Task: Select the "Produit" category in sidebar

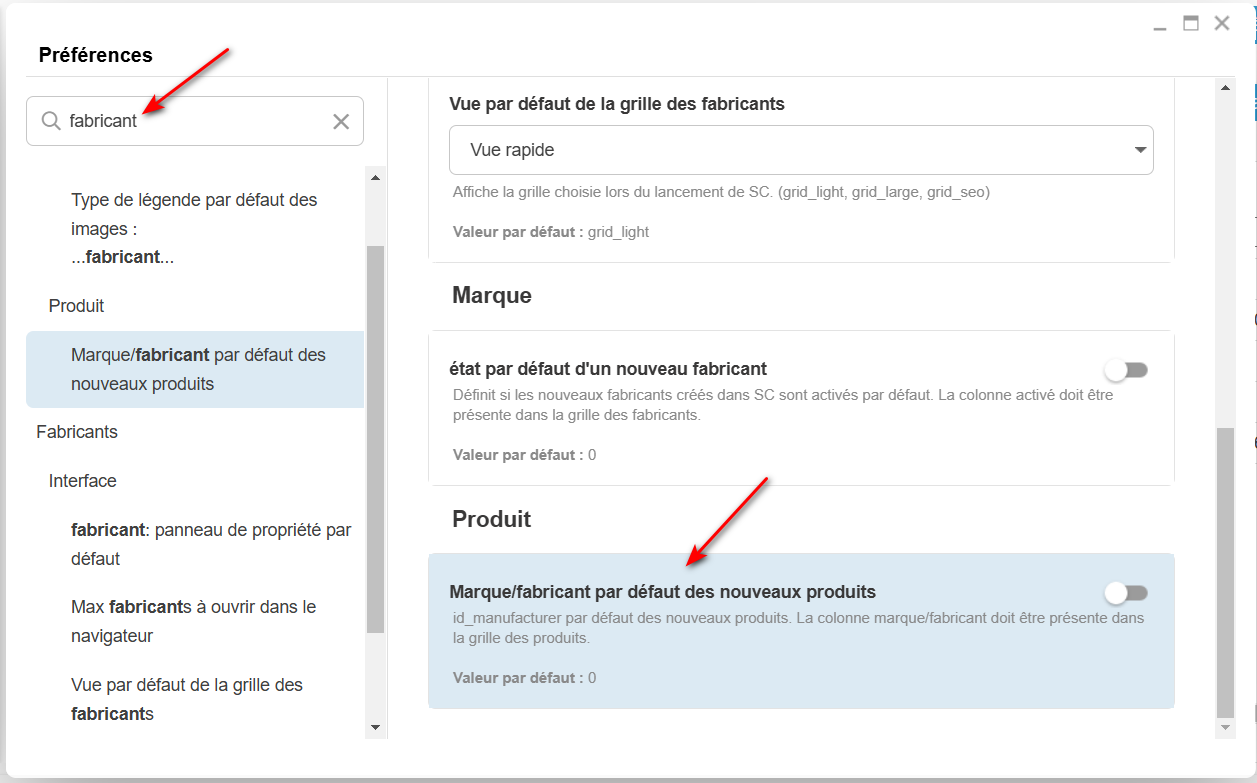Action: coord(77,306)
